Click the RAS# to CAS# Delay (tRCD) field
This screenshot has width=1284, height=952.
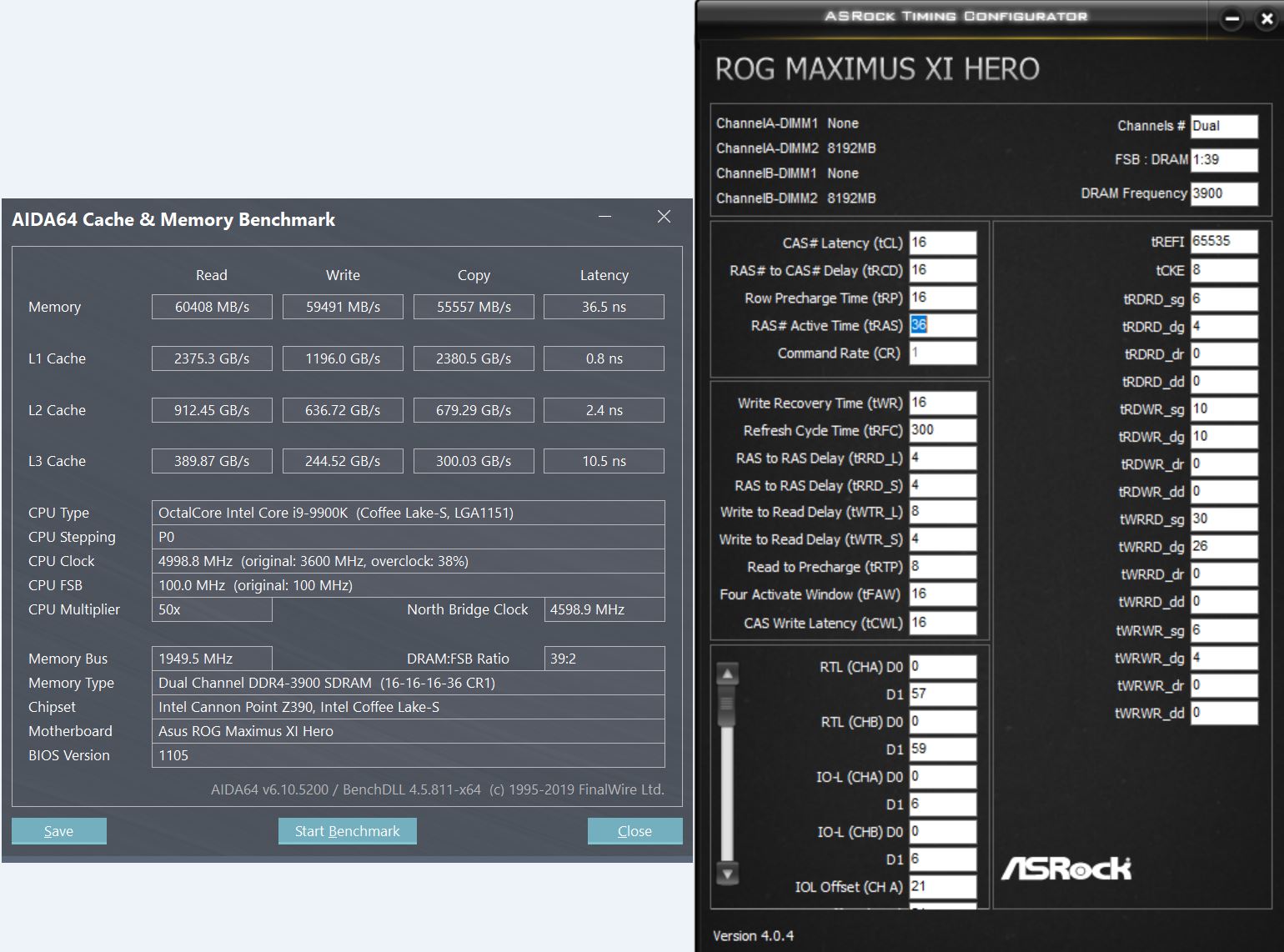click(942, 270)
